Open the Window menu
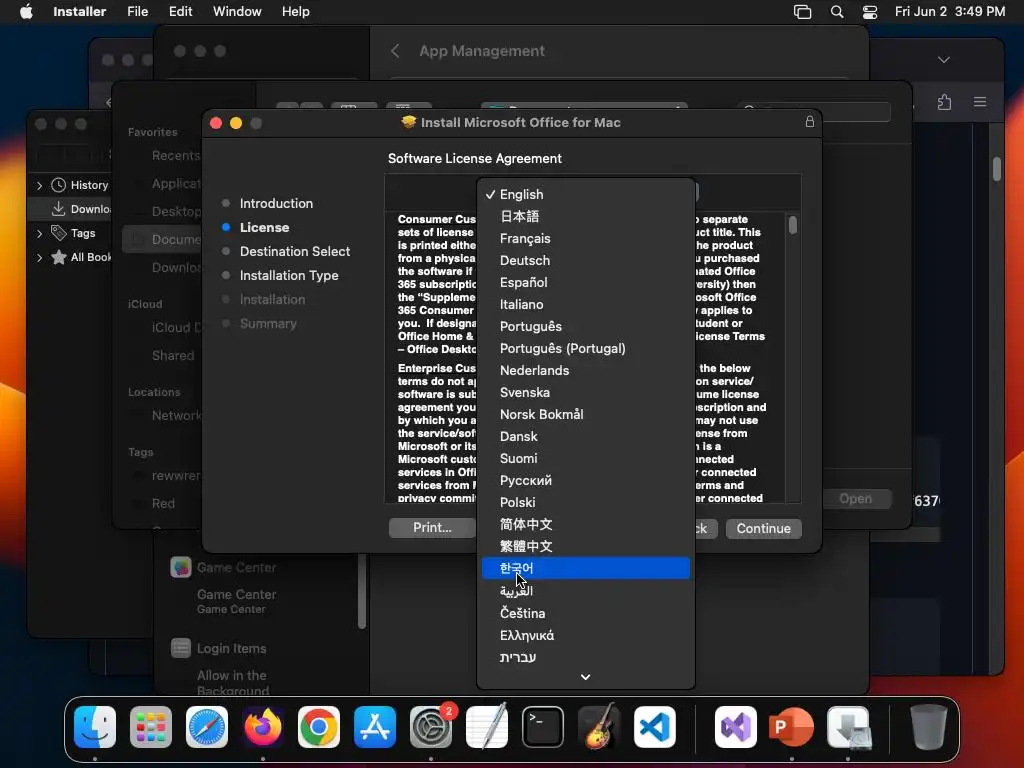Image resolution: width=1024 pixels, height=768 pixels. (237, 11)
